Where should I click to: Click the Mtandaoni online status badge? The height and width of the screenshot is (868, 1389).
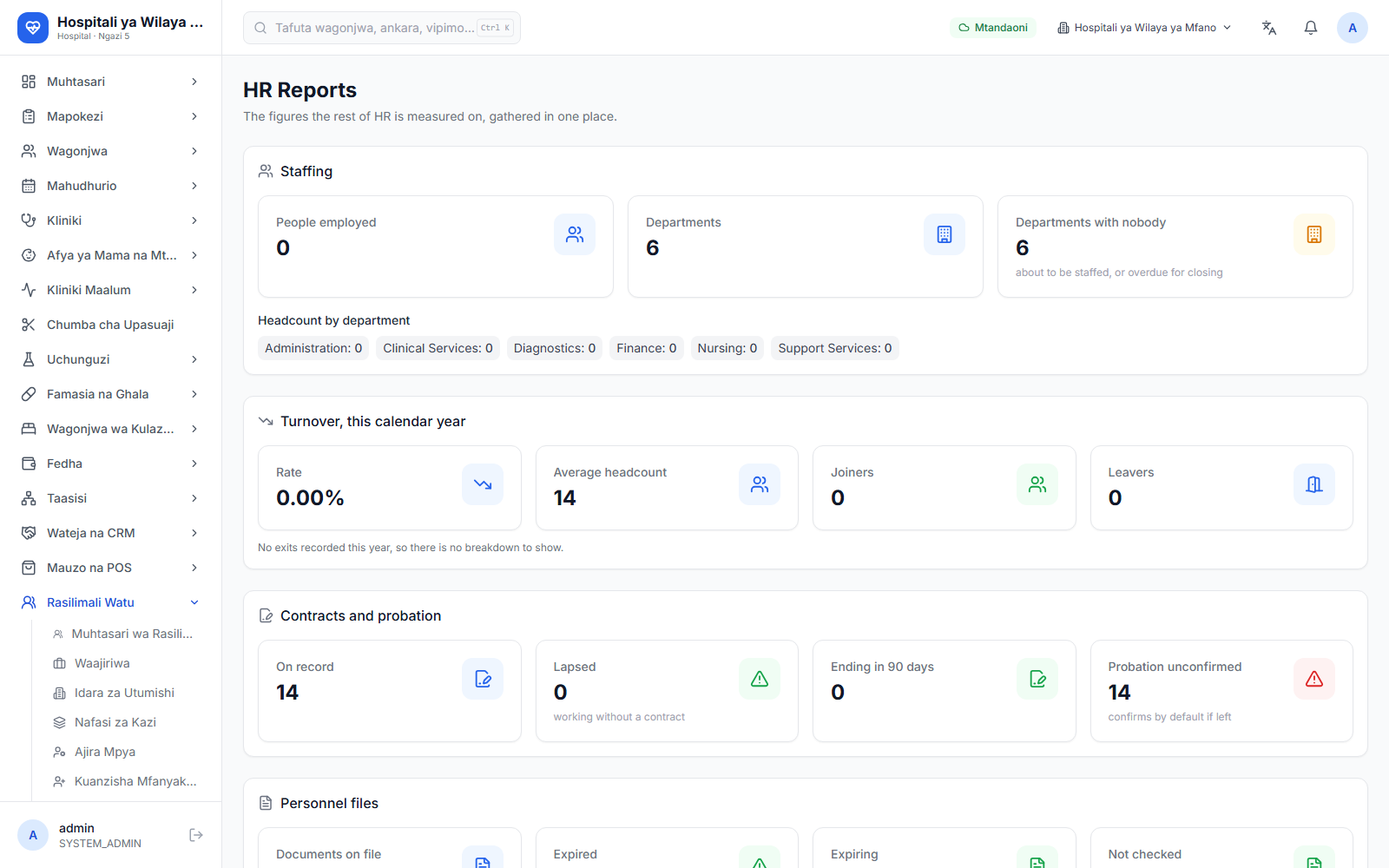993,28
